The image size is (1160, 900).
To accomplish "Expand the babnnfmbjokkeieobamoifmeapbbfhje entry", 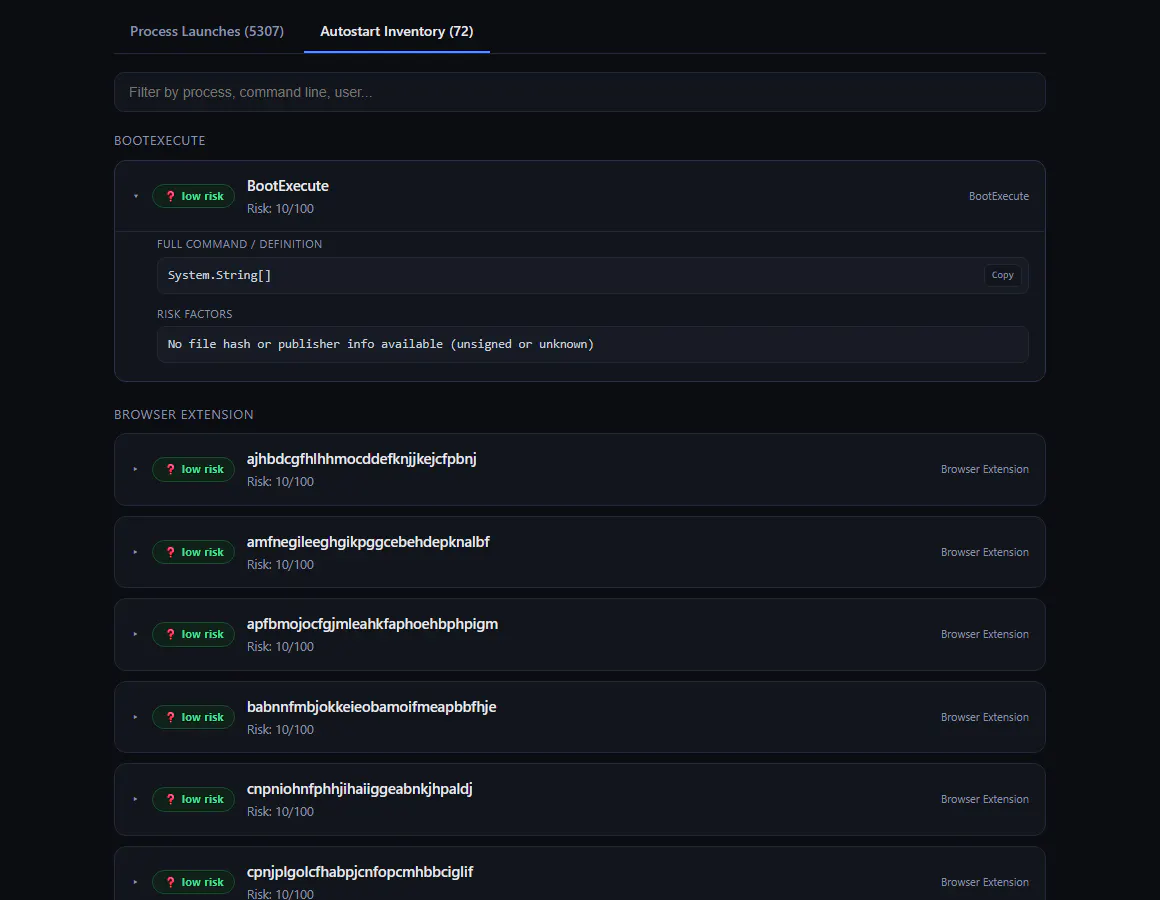I will tap(135, 717).
